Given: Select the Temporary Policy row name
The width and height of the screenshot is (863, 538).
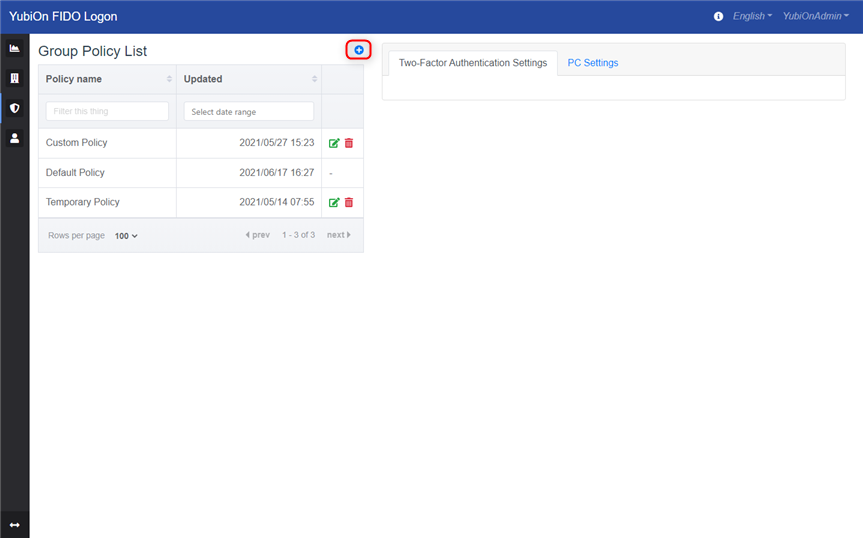Looking at the screenshot, I should [x=83, y=202].
